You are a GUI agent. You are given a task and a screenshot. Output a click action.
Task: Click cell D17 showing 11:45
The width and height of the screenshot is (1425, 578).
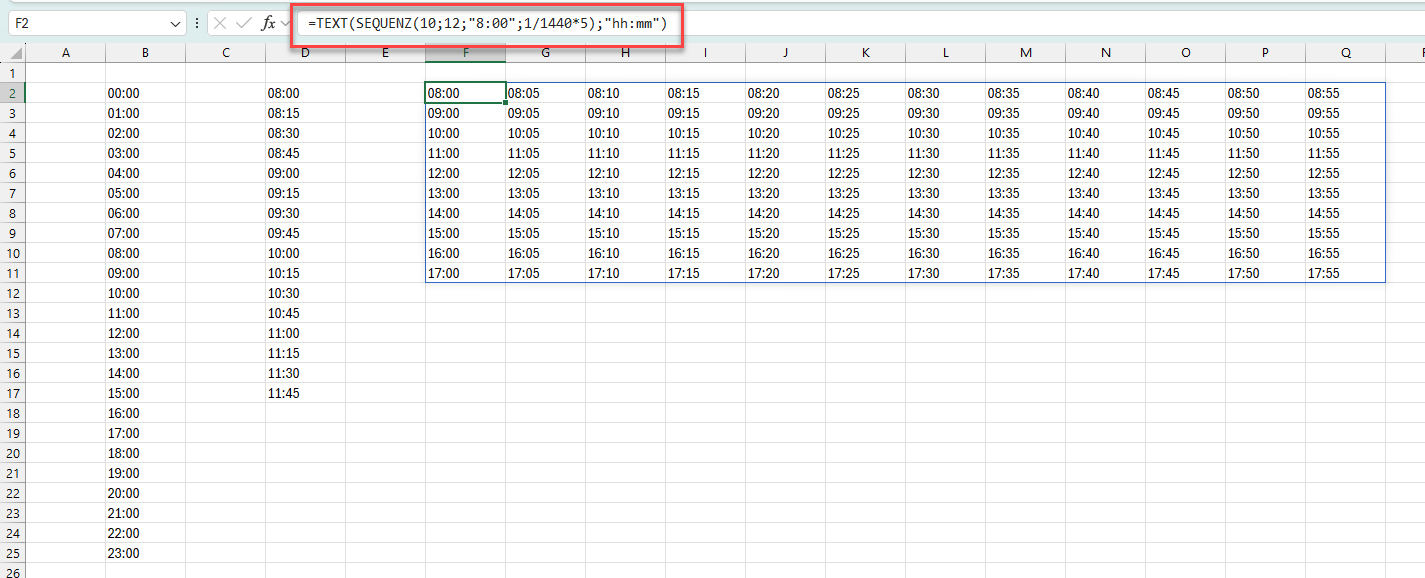305,393
